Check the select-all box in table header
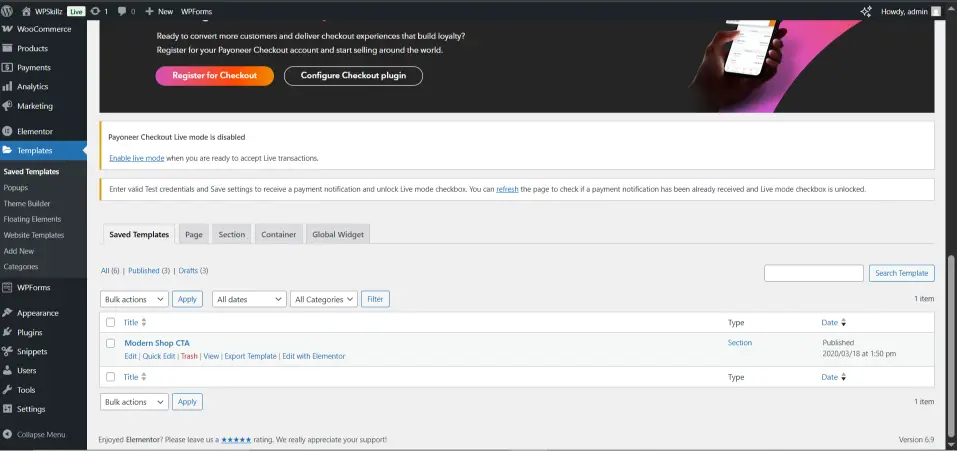The height and width of the screenshot is (451, 957). [x=110, y=322]
